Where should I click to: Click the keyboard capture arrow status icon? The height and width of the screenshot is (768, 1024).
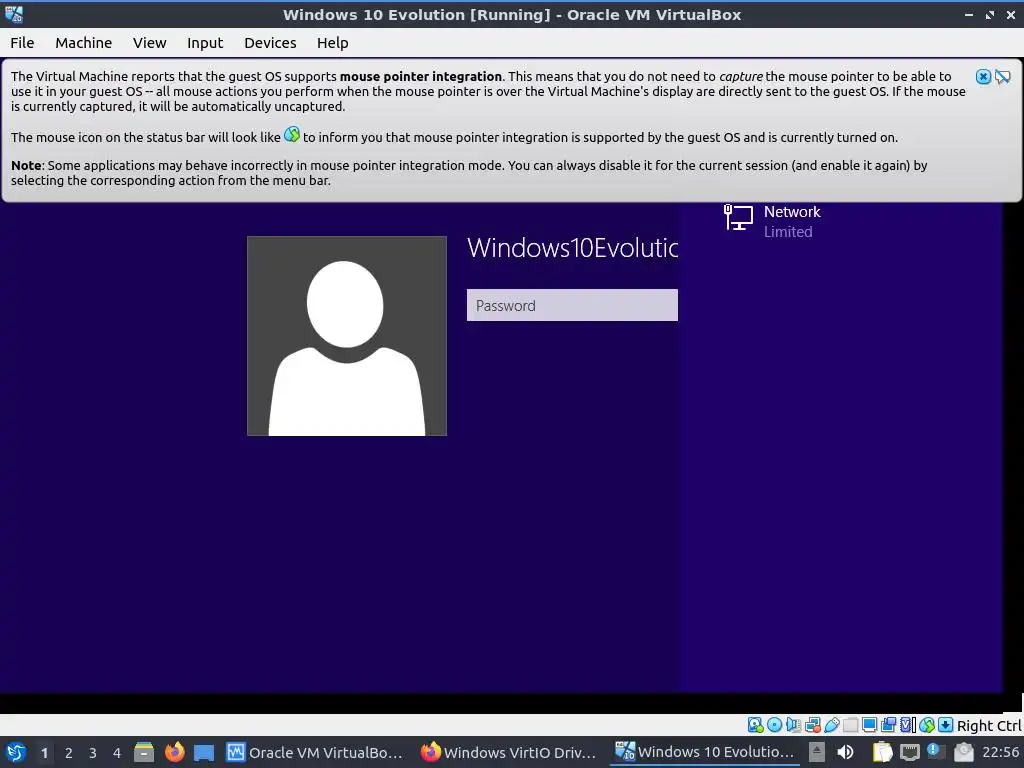pyautogui.click(x=946, y=725)
